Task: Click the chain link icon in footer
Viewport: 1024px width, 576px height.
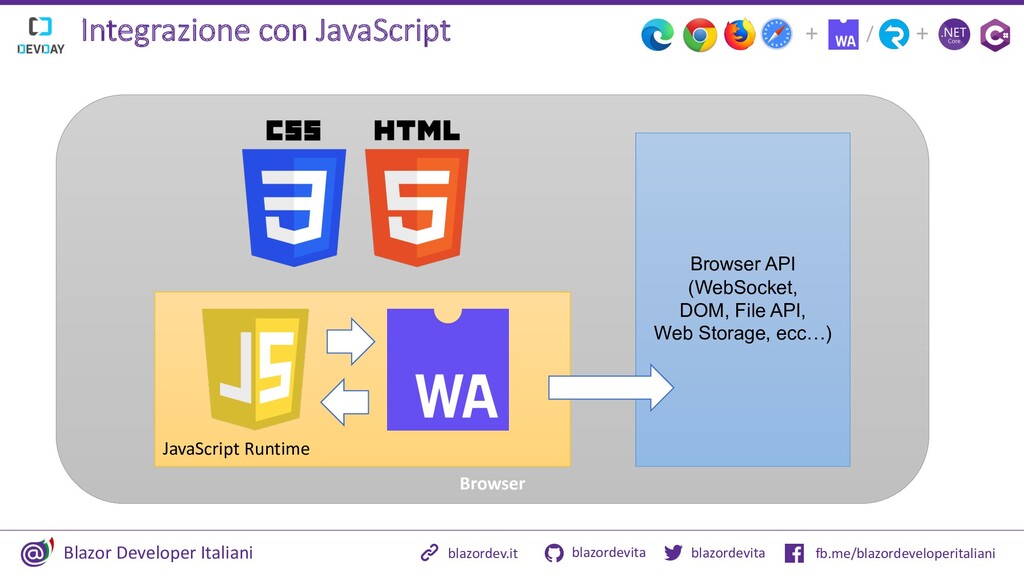Action: point(429,553)
